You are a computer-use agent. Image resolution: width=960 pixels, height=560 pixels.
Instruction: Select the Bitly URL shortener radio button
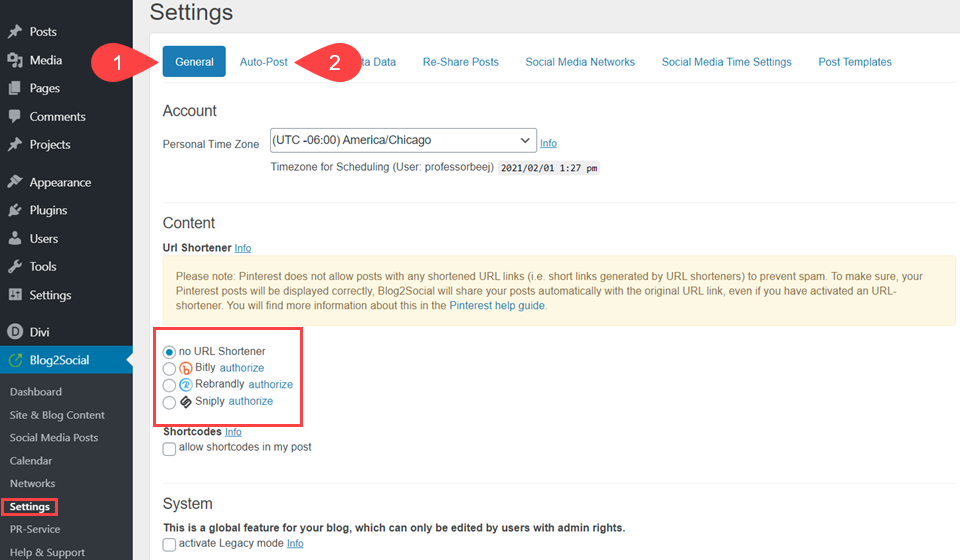169,368
